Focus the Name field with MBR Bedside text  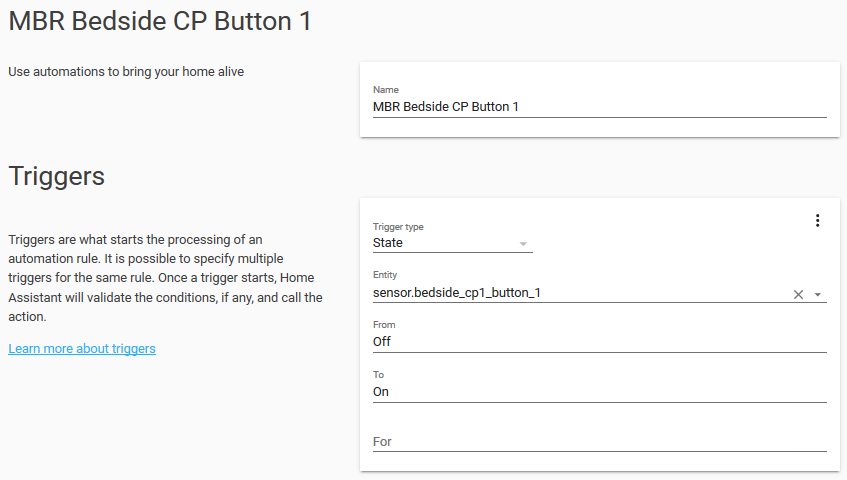[x=598, y=106]
